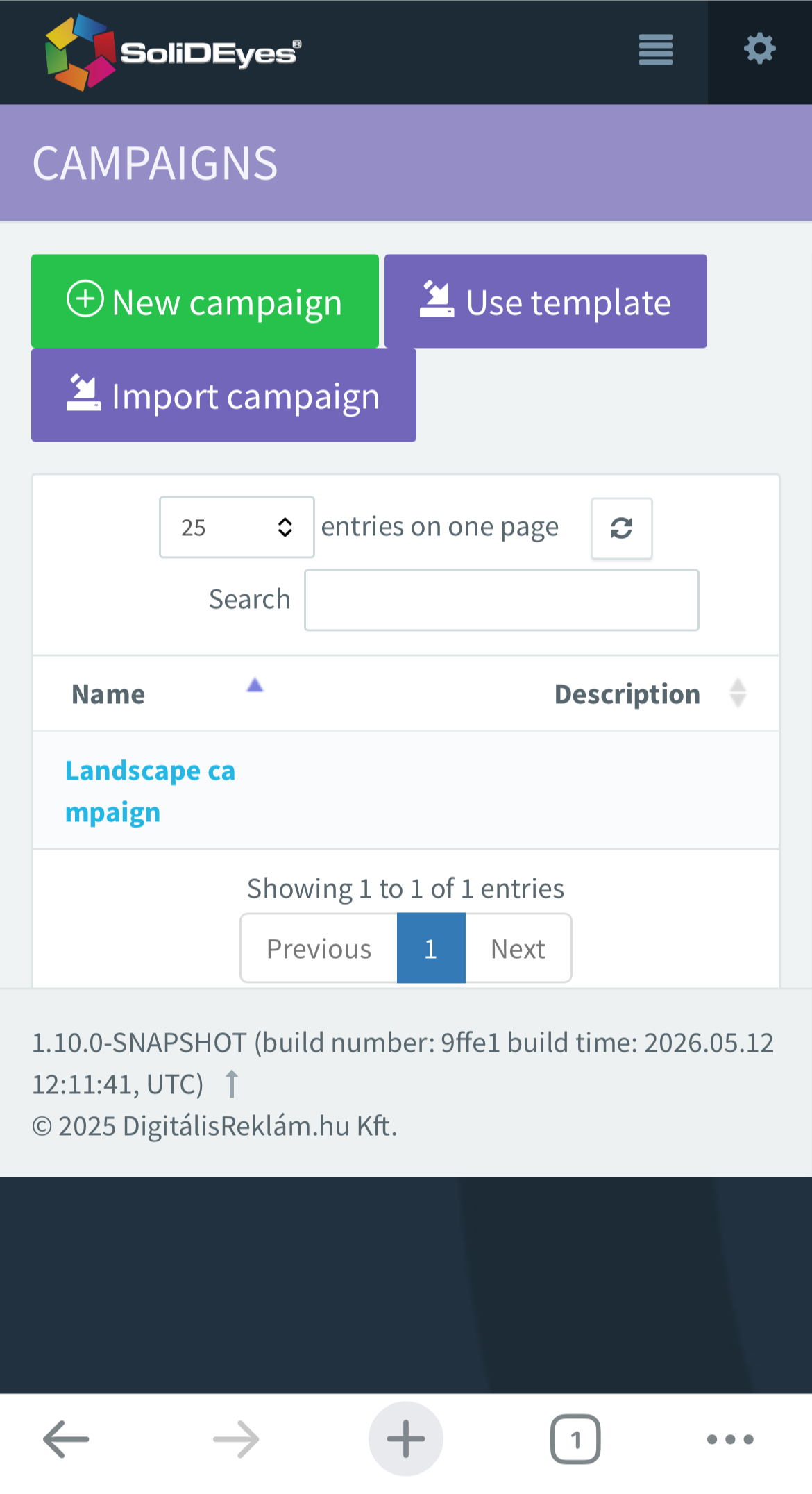This screenshot has width=812, height=1494.
Task: Open the browser tab switcher
Action: pos(575,1439)
